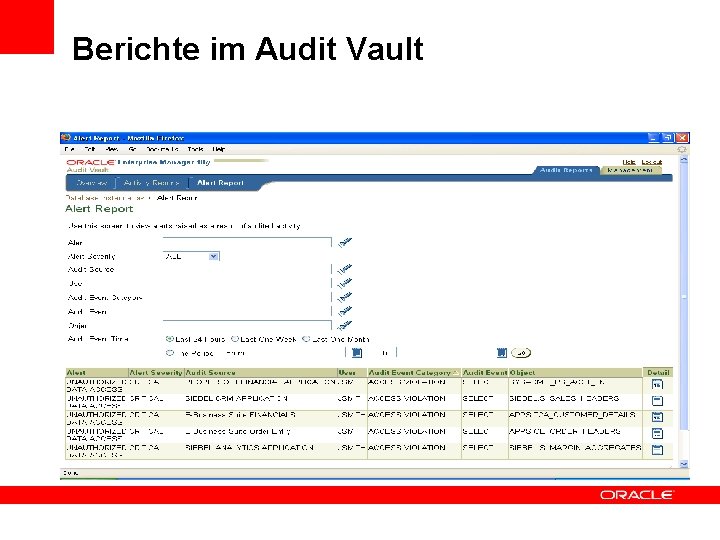Click the flashlight search icon beside Alert field
The height and width of the screenshot is (540, 720).
345,242
